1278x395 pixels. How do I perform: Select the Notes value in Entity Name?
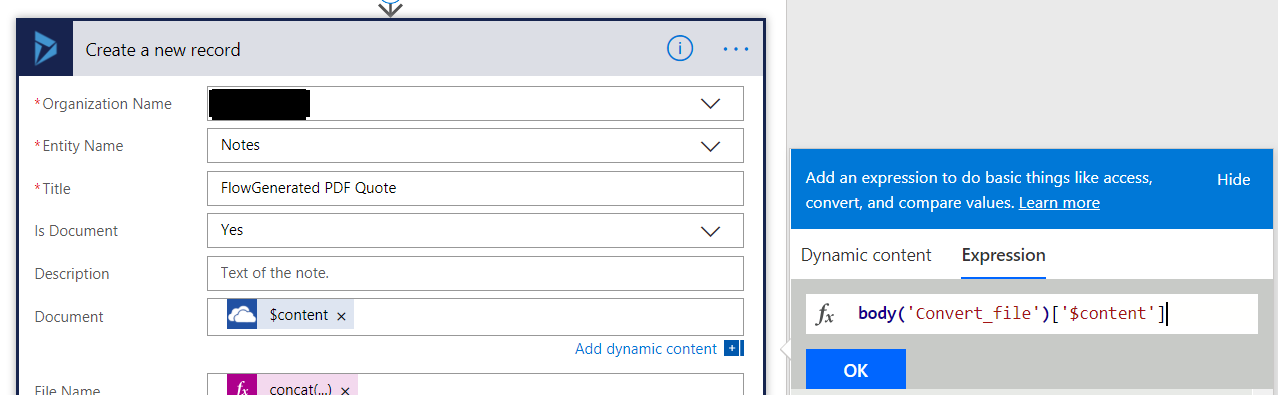[x=240, y=145]
